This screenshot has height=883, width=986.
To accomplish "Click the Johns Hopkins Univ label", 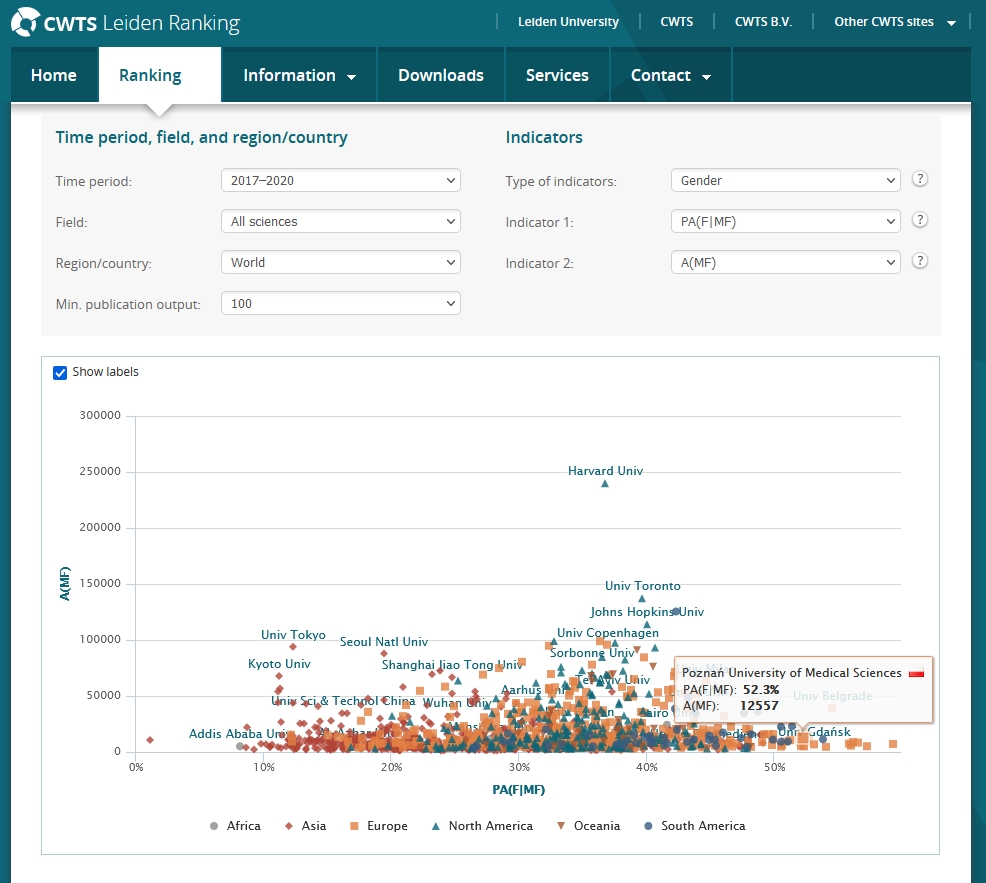I will (647, 612).
